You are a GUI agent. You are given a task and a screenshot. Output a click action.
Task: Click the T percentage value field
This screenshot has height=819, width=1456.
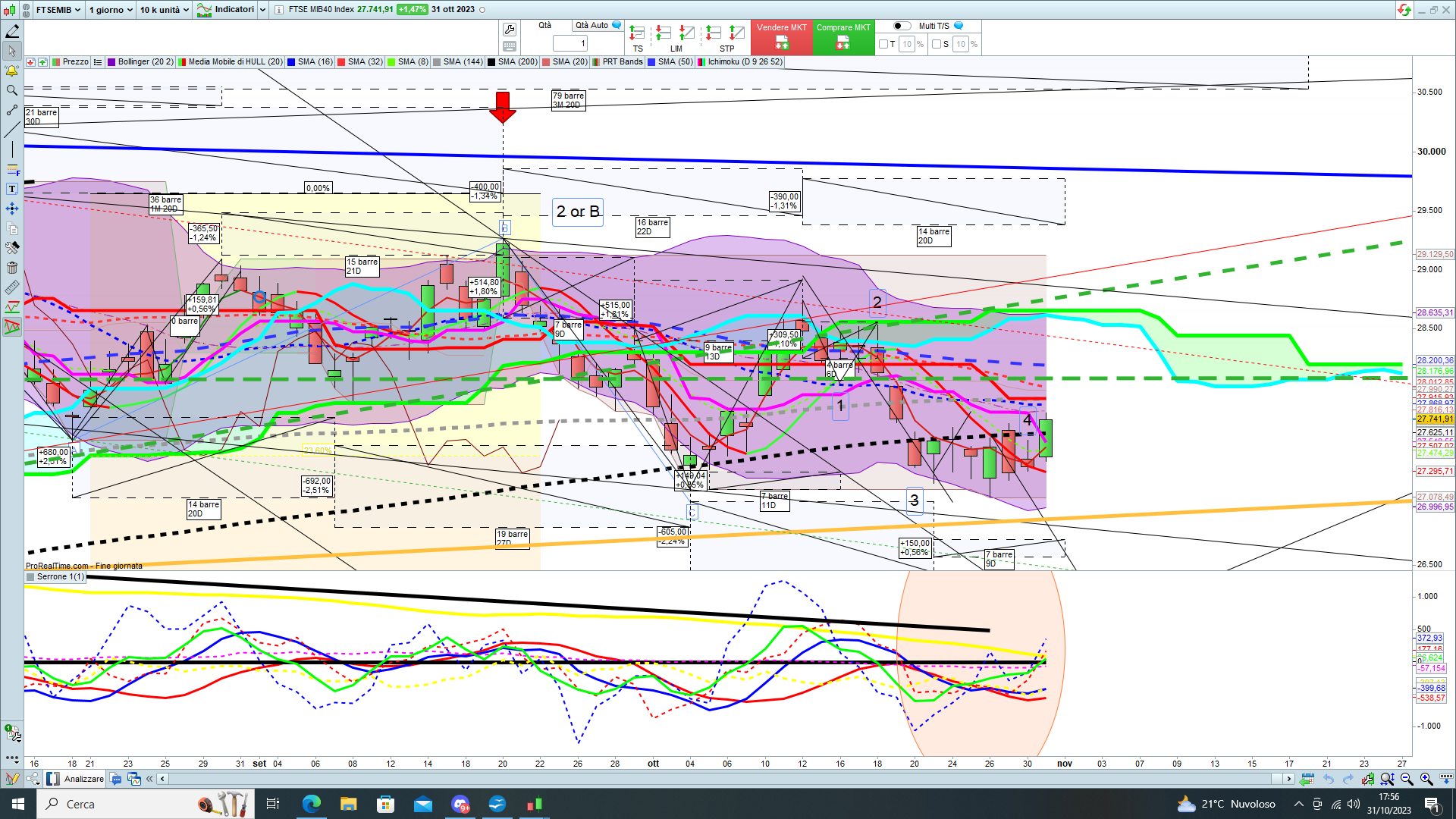coord(908,44)
